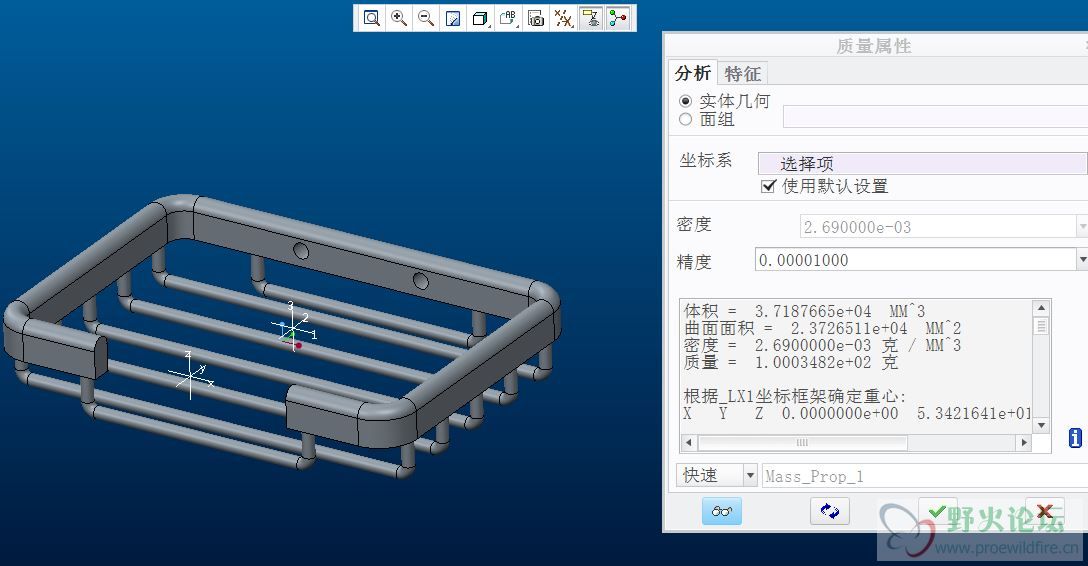Open the display style cube icon
The image size is (1088, 566).
[x=480, y=18]
